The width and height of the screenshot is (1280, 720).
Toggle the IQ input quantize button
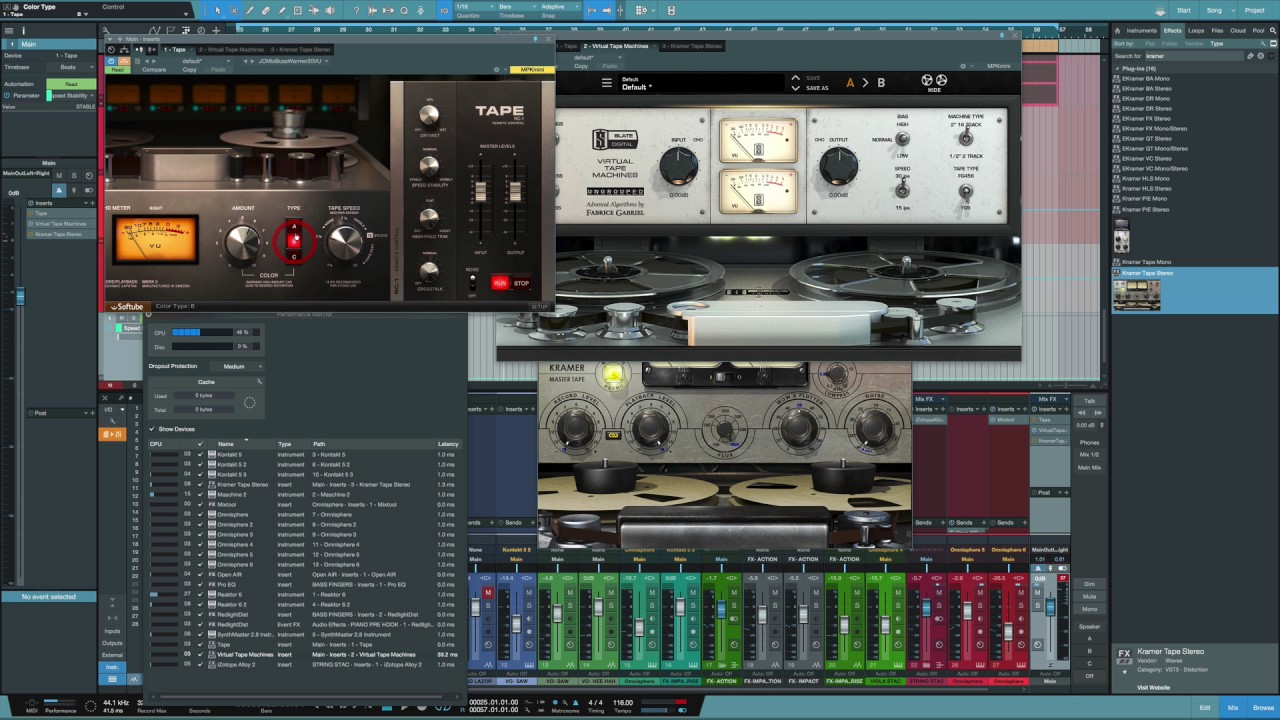click(445, 10)
